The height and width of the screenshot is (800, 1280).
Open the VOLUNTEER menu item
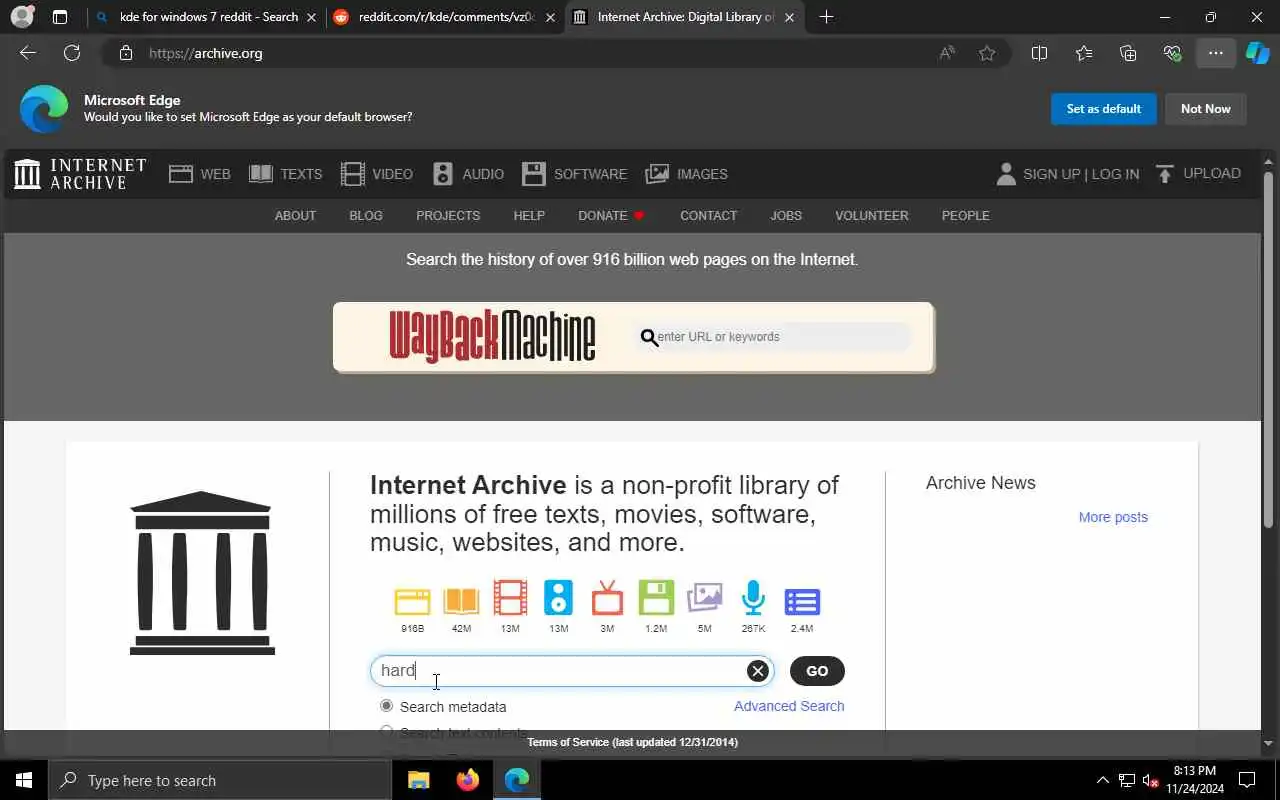872,215
